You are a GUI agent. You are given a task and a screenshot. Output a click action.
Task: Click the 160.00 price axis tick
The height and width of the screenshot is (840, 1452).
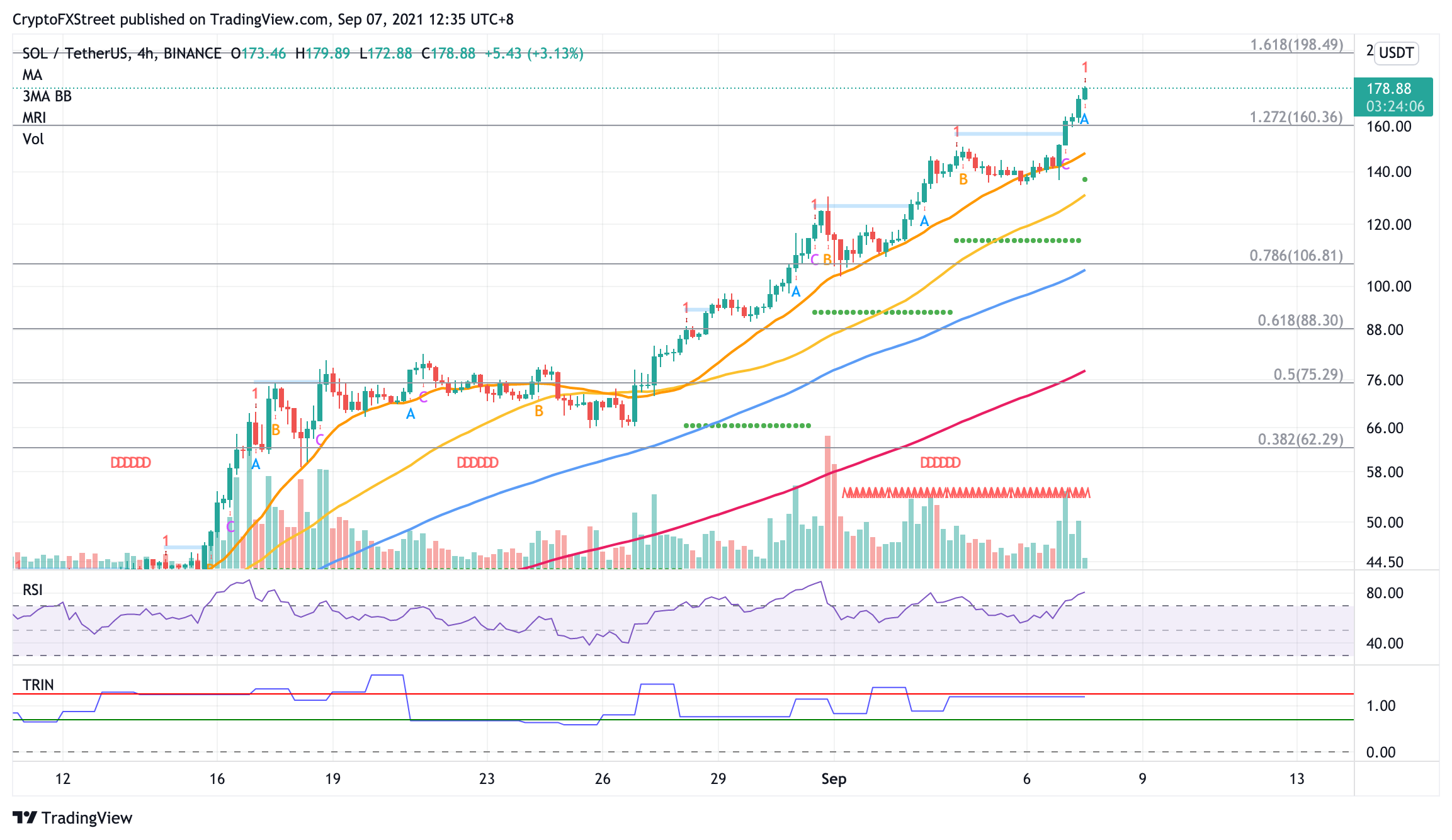pyautogui.click(x=1389, y=127)
